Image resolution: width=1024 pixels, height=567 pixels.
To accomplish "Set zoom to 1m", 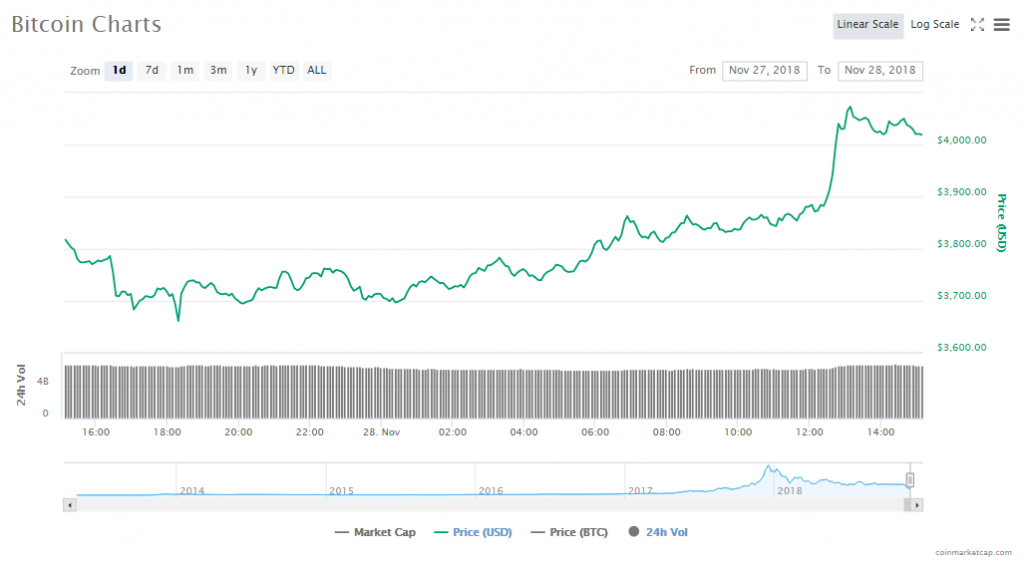I will (185, 70).
